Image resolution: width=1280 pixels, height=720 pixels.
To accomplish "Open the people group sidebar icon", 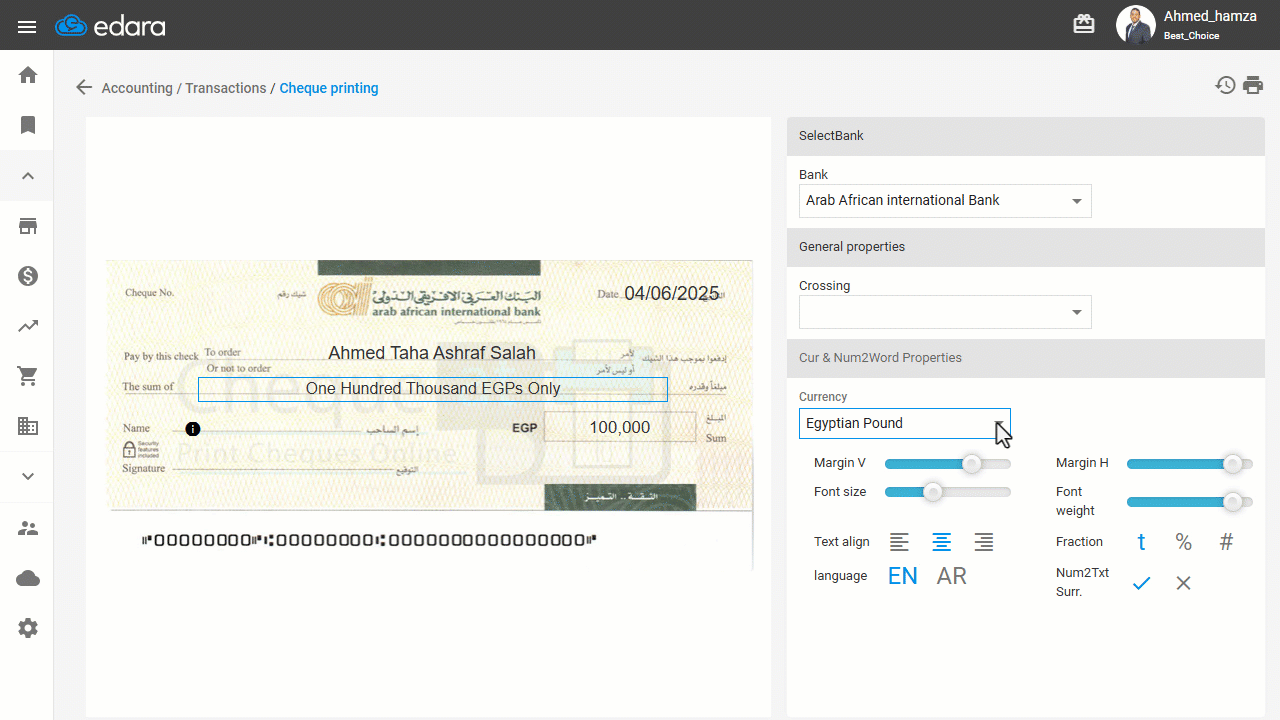I will (28, 528).
